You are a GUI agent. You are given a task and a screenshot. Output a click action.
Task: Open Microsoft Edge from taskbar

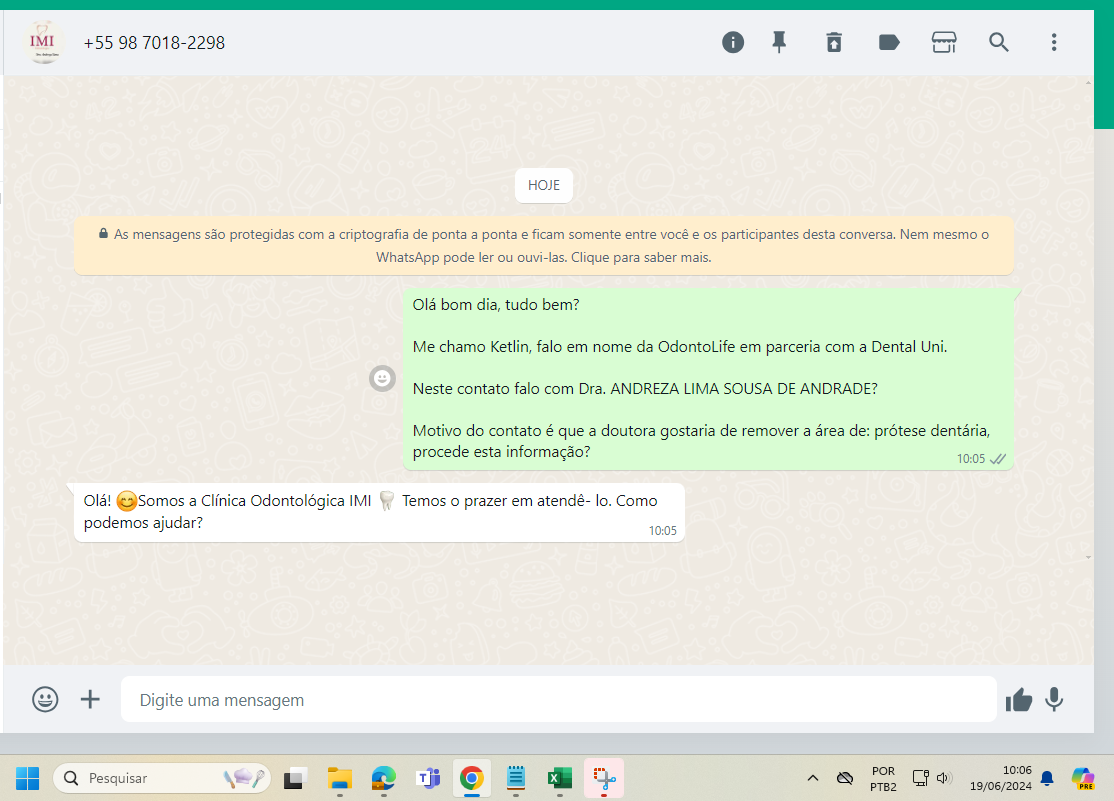(x=384, y=778)
